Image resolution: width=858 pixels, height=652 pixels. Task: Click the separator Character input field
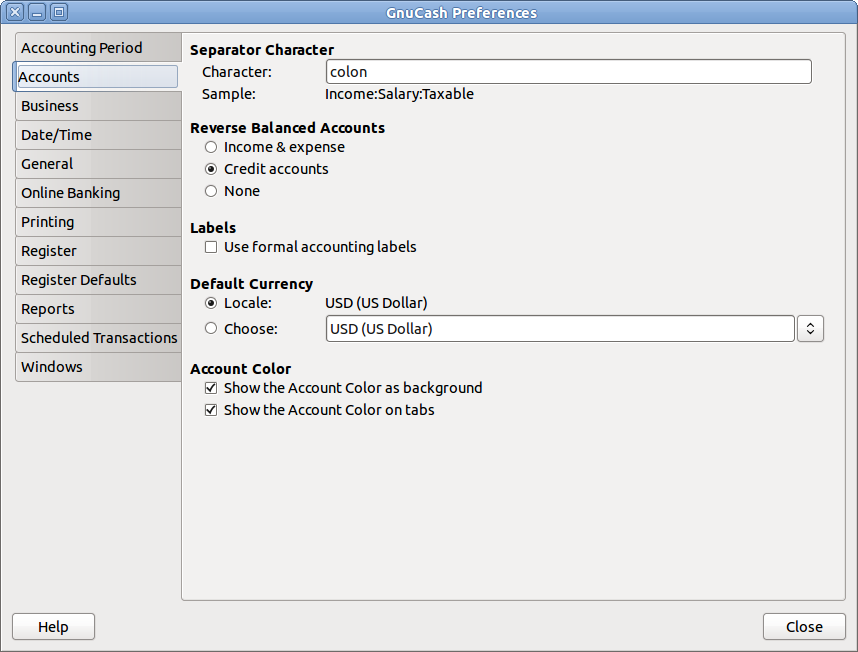[568, 72]
